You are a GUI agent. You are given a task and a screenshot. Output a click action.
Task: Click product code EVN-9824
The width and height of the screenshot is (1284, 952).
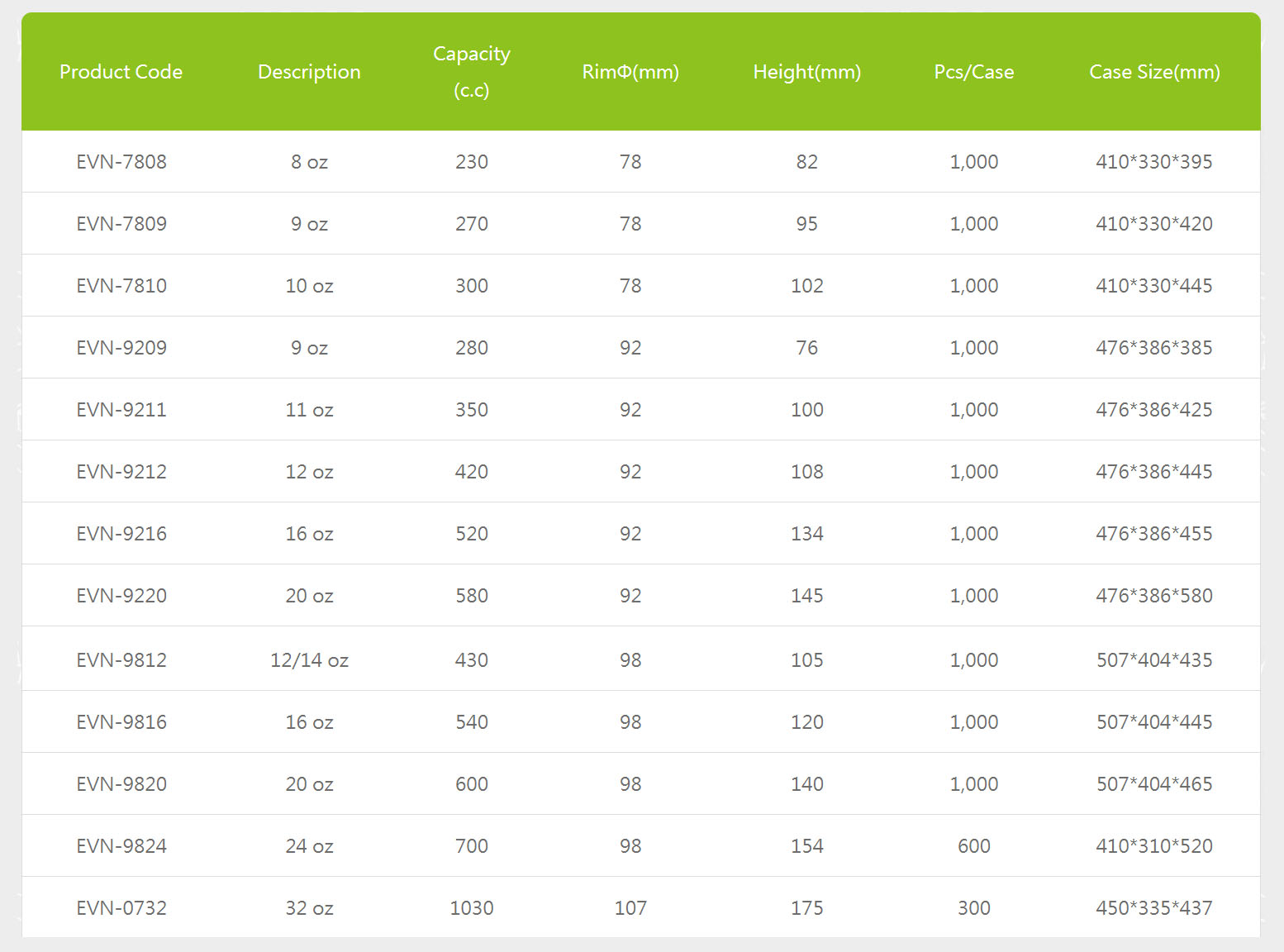coord(121,846)
